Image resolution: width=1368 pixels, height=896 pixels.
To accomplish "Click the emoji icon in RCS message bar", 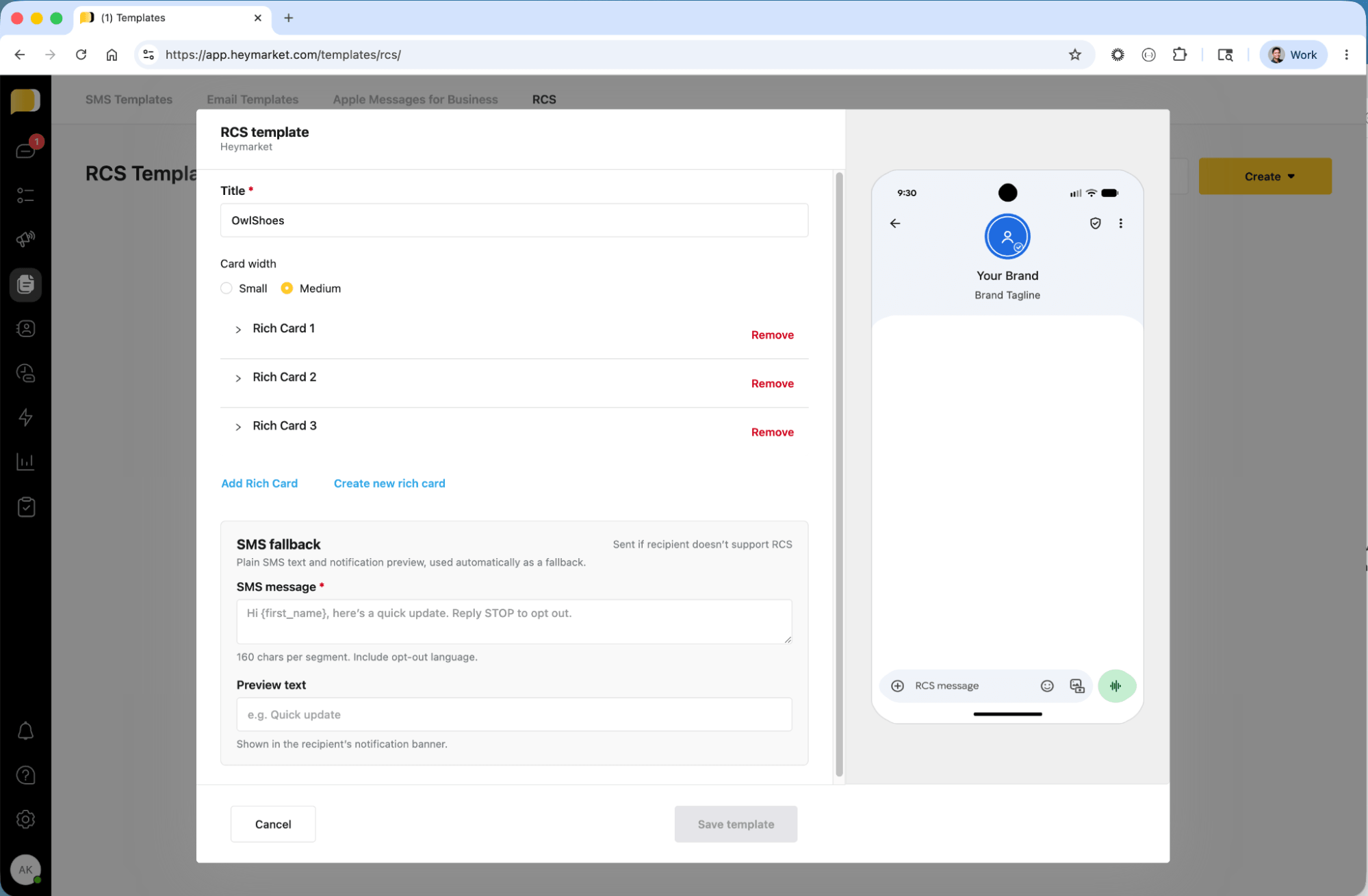I will [x=1047, y=685].
